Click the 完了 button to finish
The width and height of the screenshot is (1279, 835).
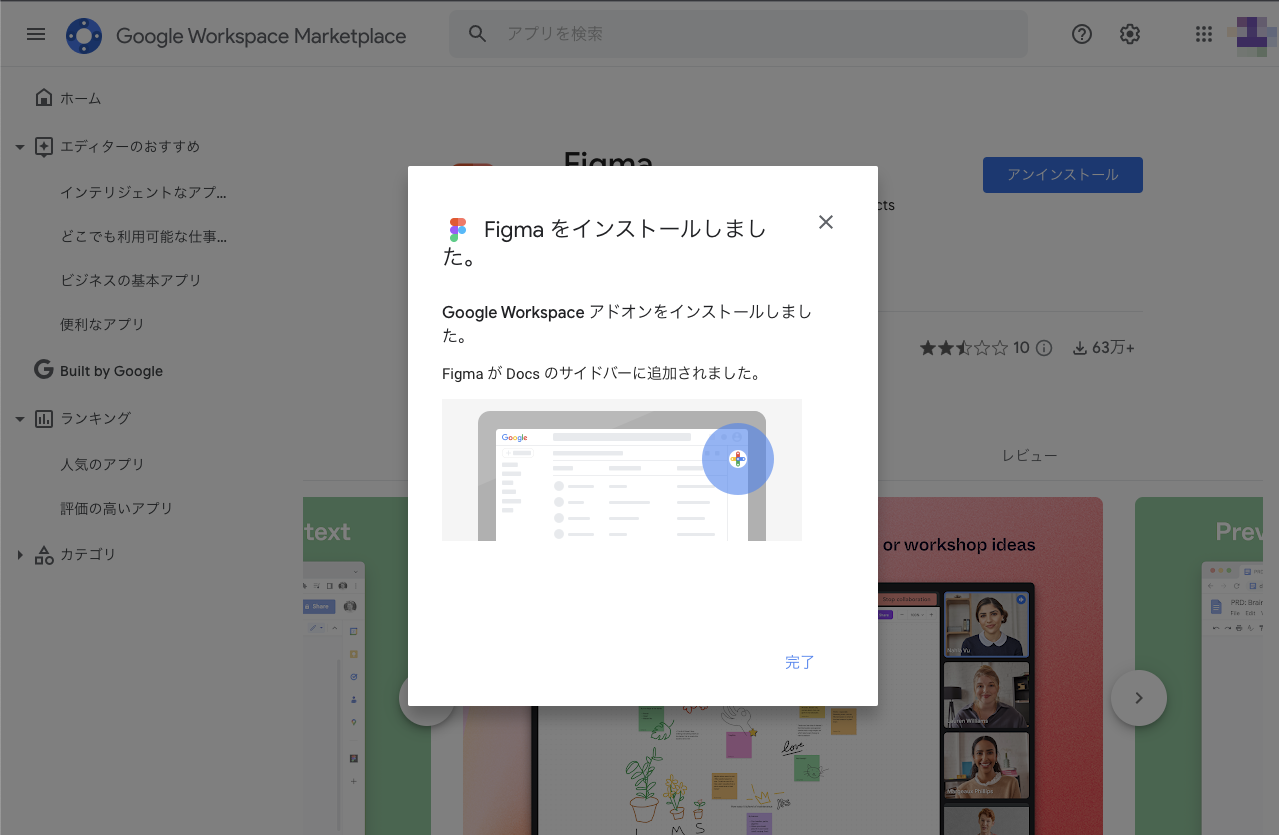[799, 662]
